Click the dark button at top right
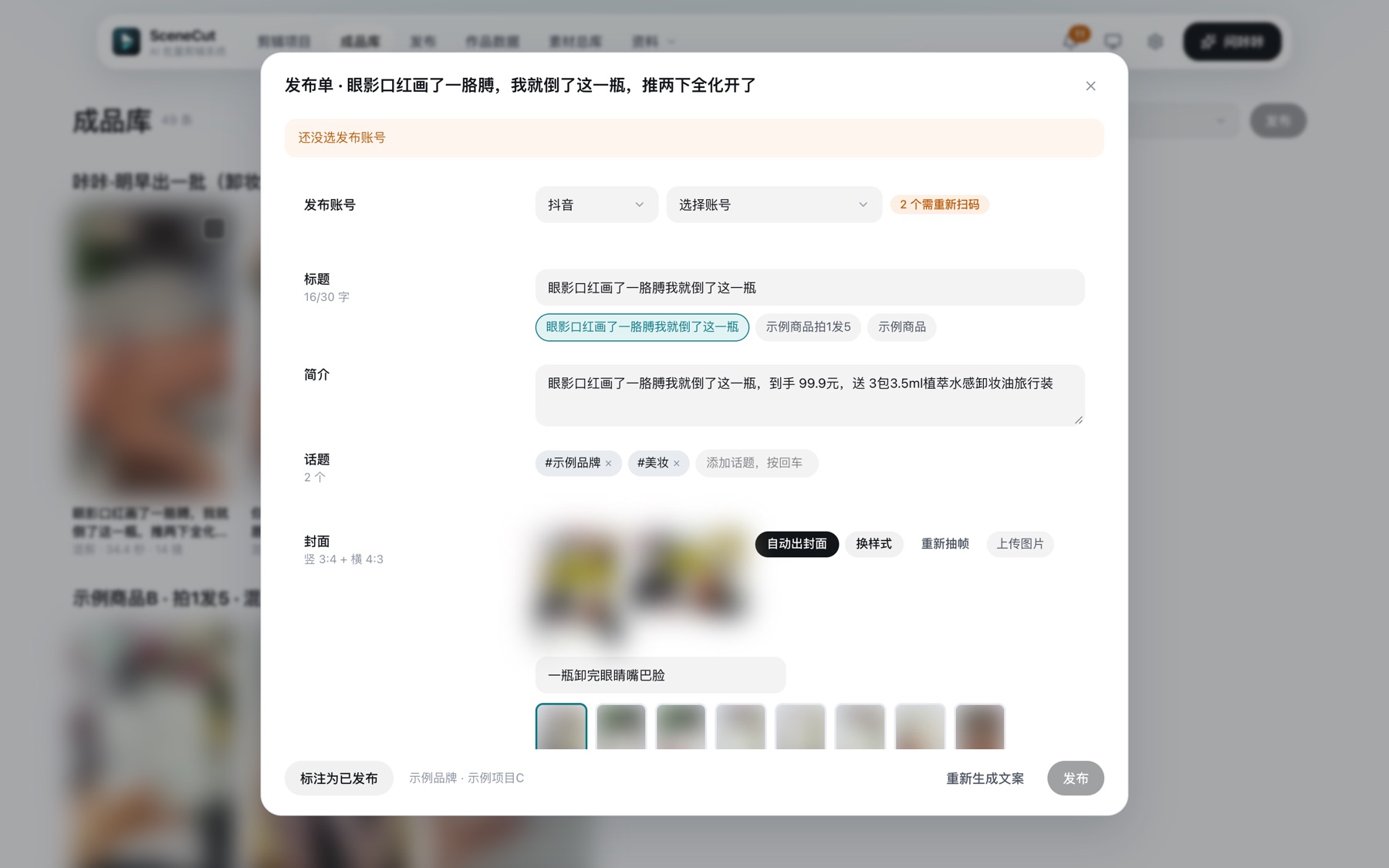Viewport: 1389px width, 868px height. 1232,42
